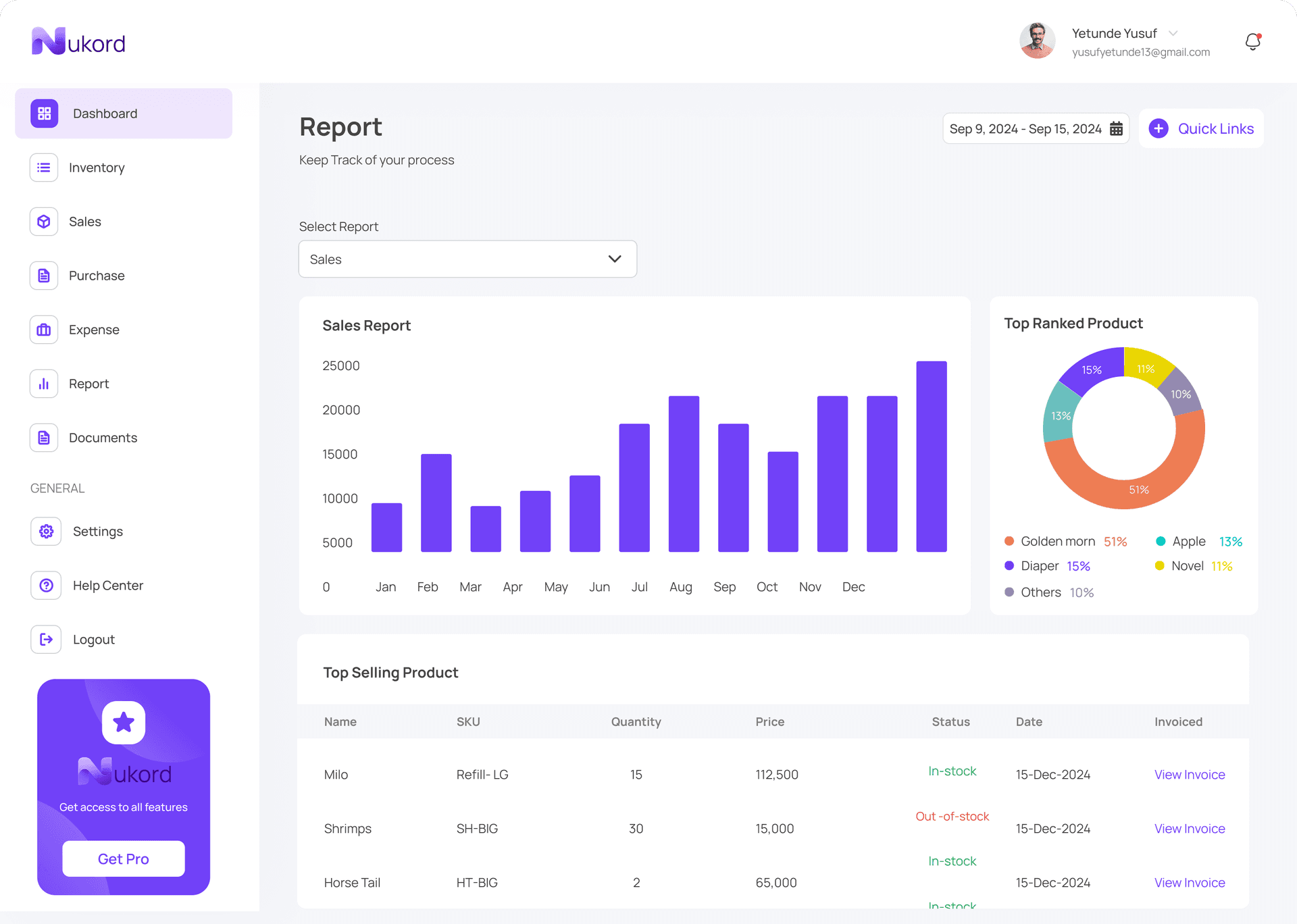Screen dimensions: 1297x924
Task: Open the notification bell icon
Action: pos(1253,41)
